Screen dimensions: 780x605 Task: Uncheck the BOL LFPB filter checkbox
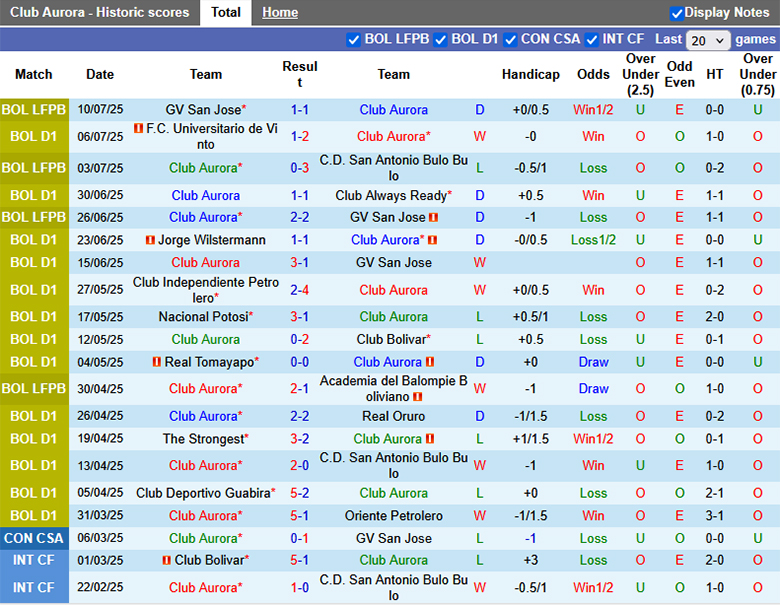(x=353, y=40)
